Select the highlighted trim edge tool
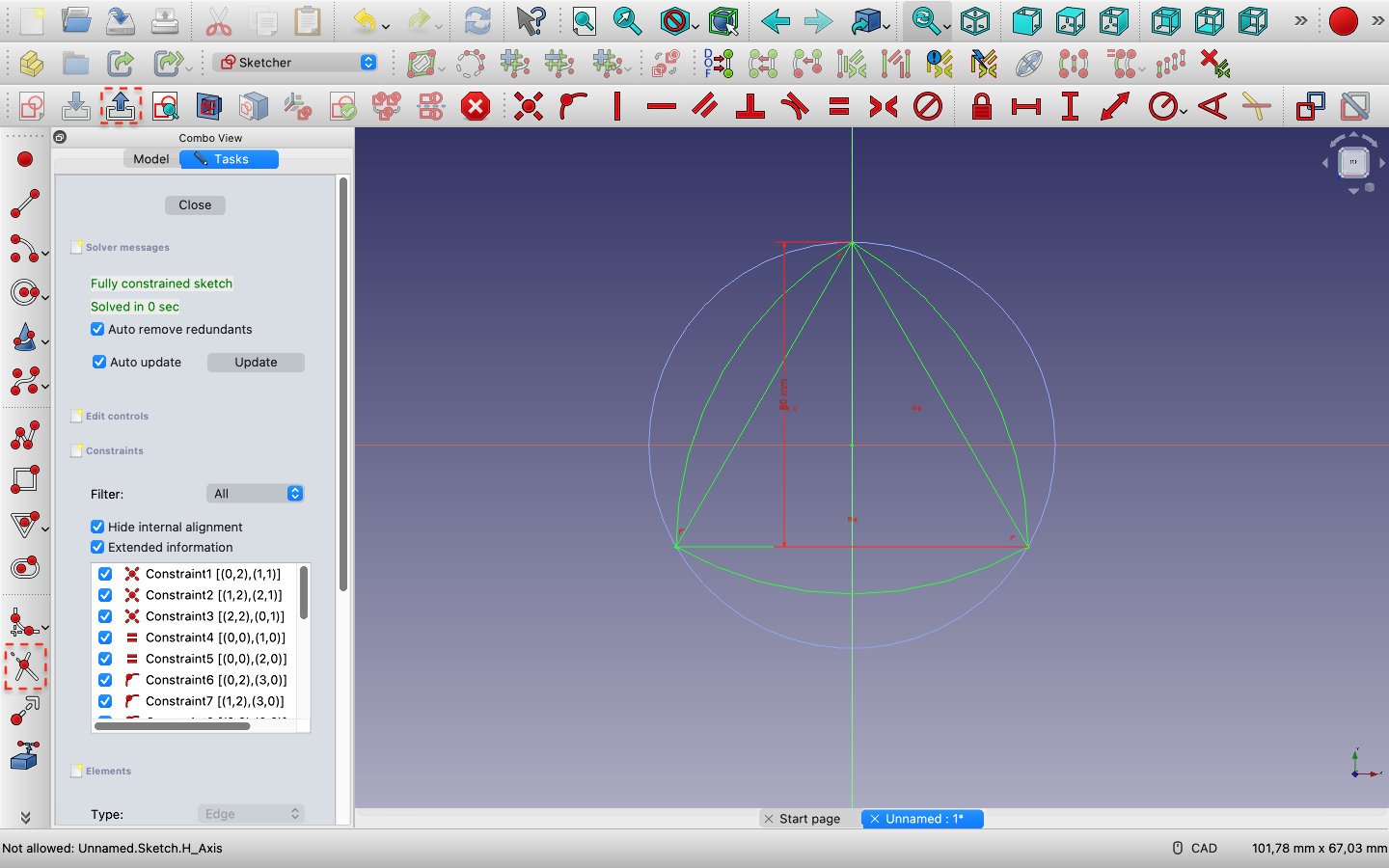 point(24,665)
